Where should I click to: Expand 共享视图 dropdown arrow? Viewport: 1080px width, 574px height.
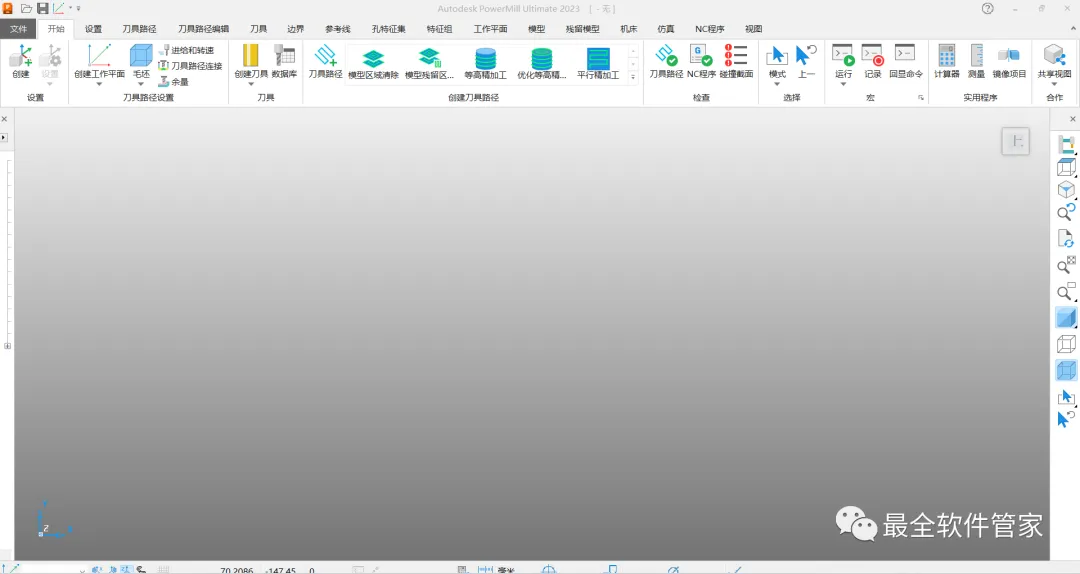point(1055,84)
